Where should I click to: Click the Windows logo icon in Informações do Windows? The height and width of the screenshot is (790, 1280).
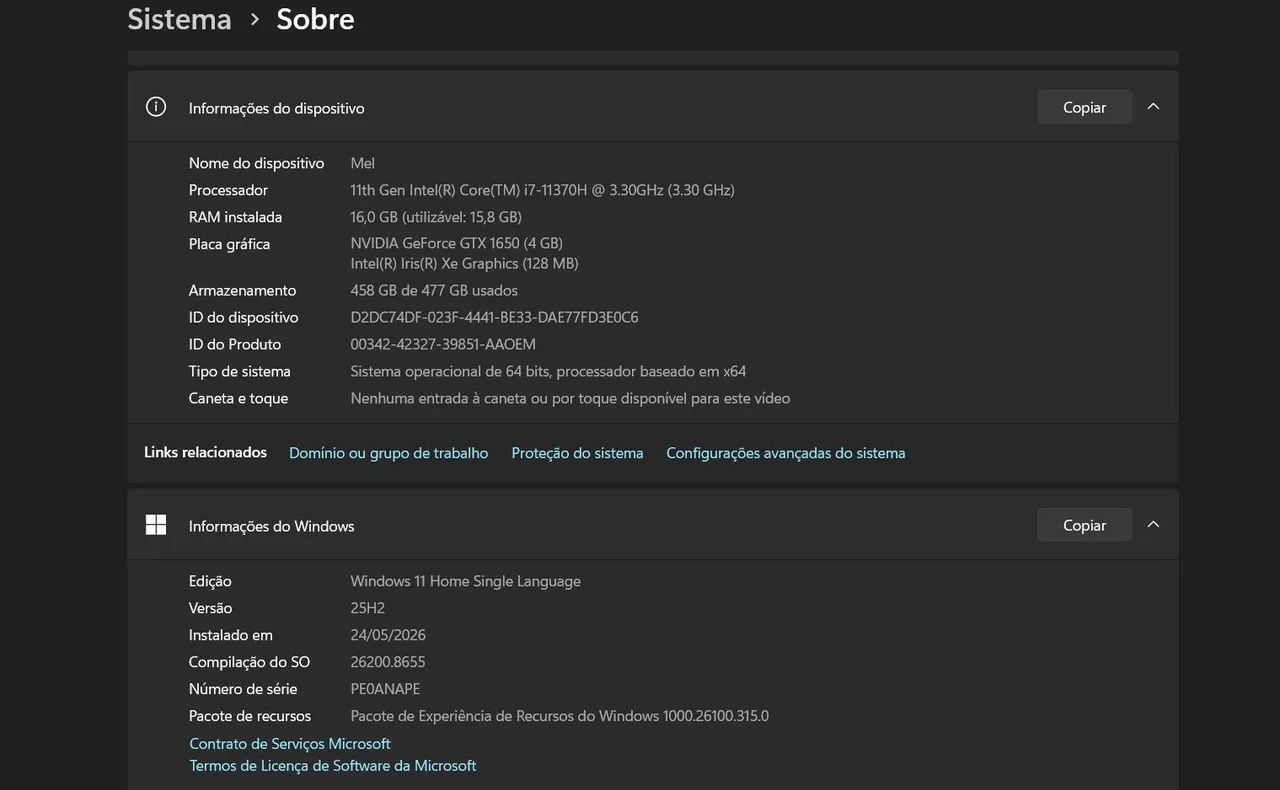[x=156, y=525]
